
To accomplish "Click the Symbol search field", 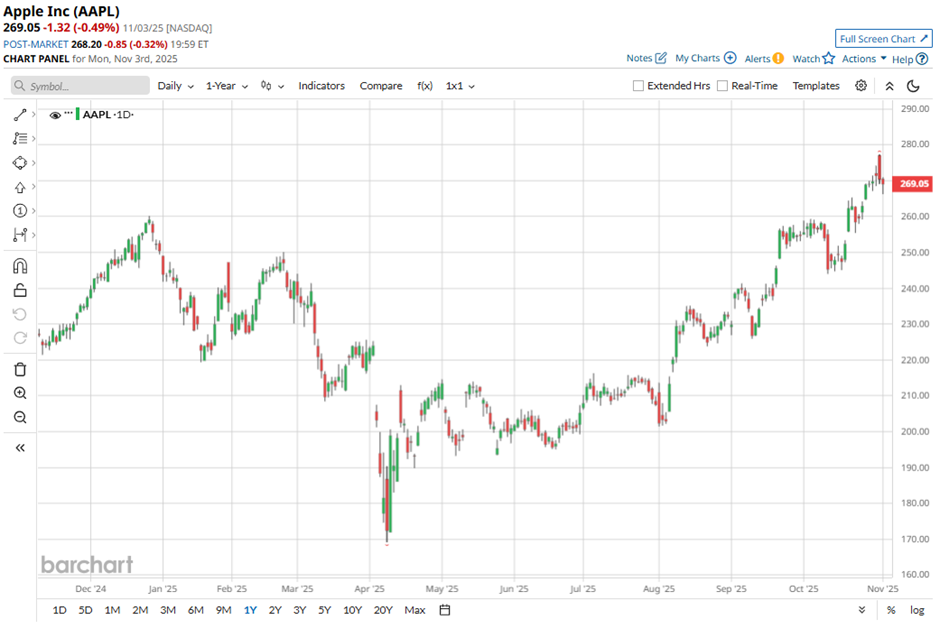I will pyautogui.click(x=80, y=86).
